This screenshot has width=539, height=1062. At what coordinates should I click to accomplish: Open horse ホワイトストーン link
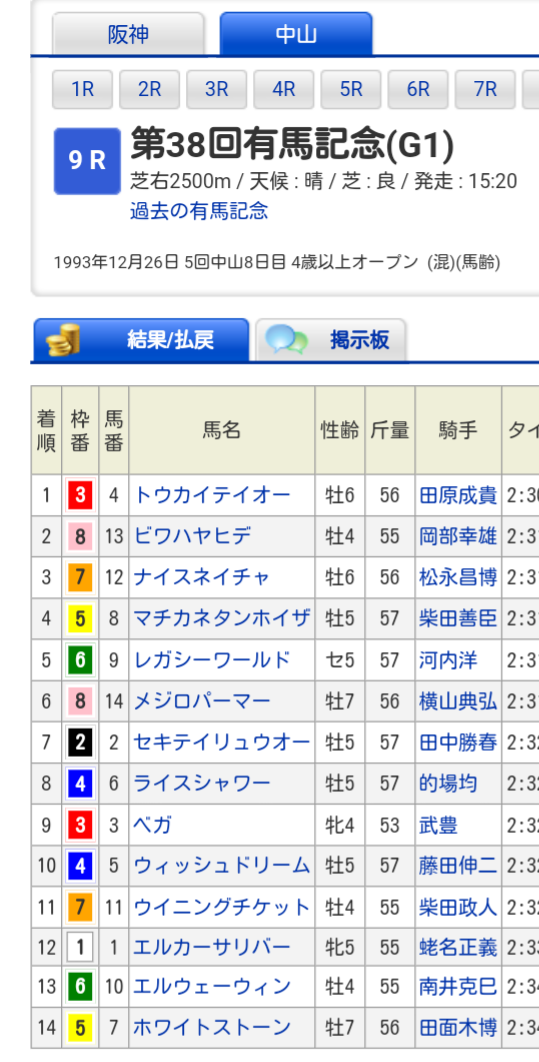[x=212, y=1027]
